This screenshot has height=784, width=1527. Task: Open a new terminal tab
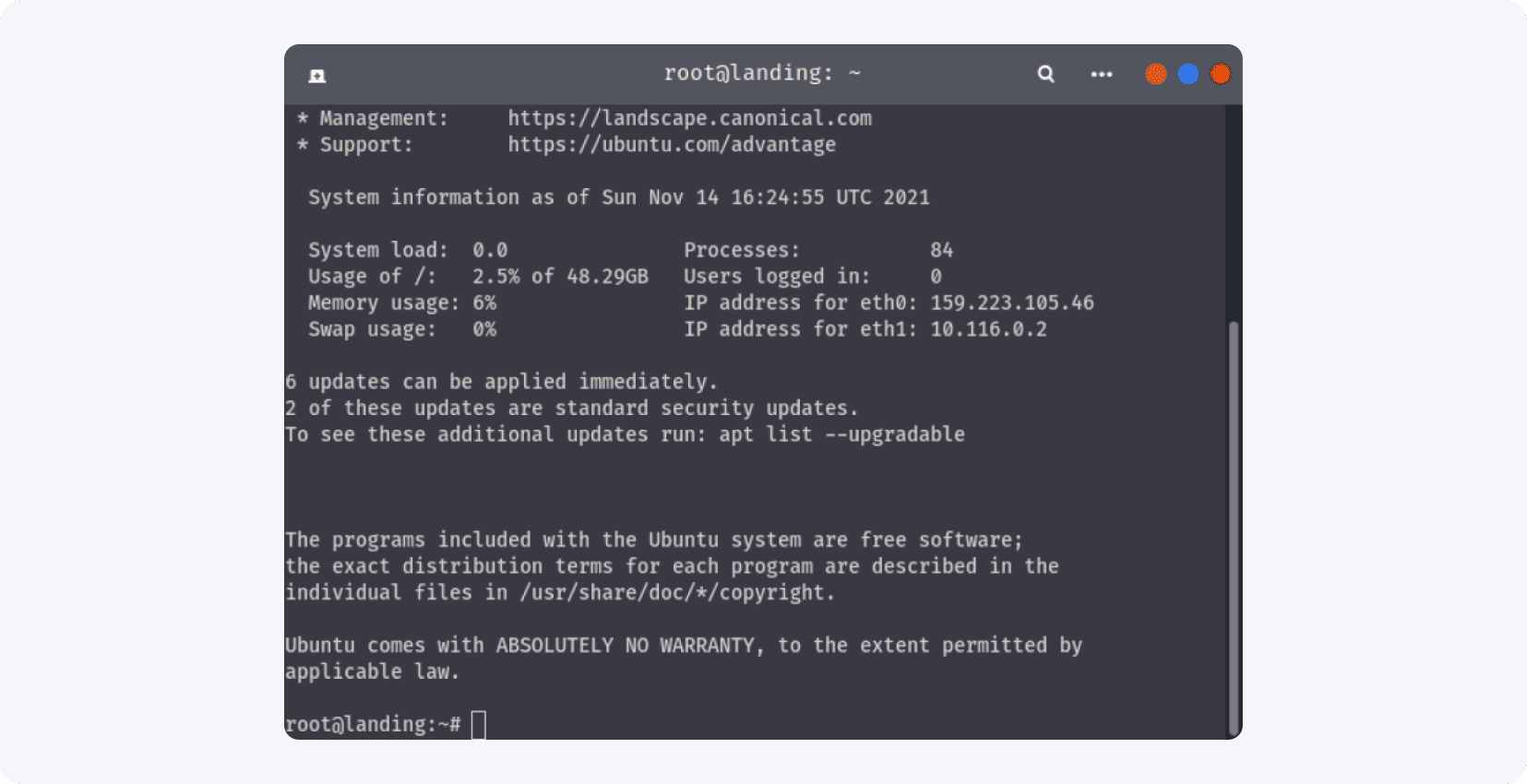[x=317, y=74]
